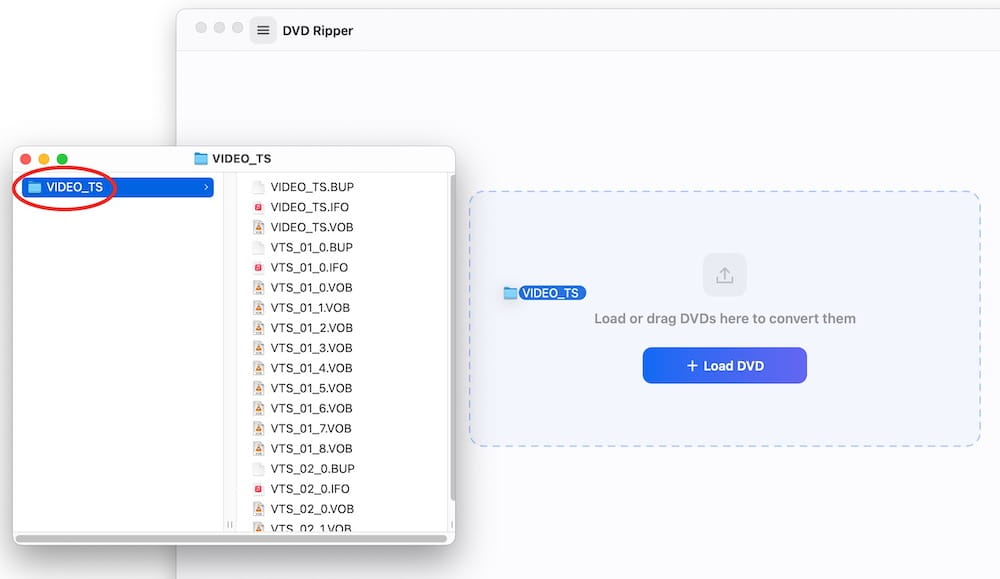Select the VTS_01_7.VOB file
This screenshot has width=1000, height=579.
point(311,429)
